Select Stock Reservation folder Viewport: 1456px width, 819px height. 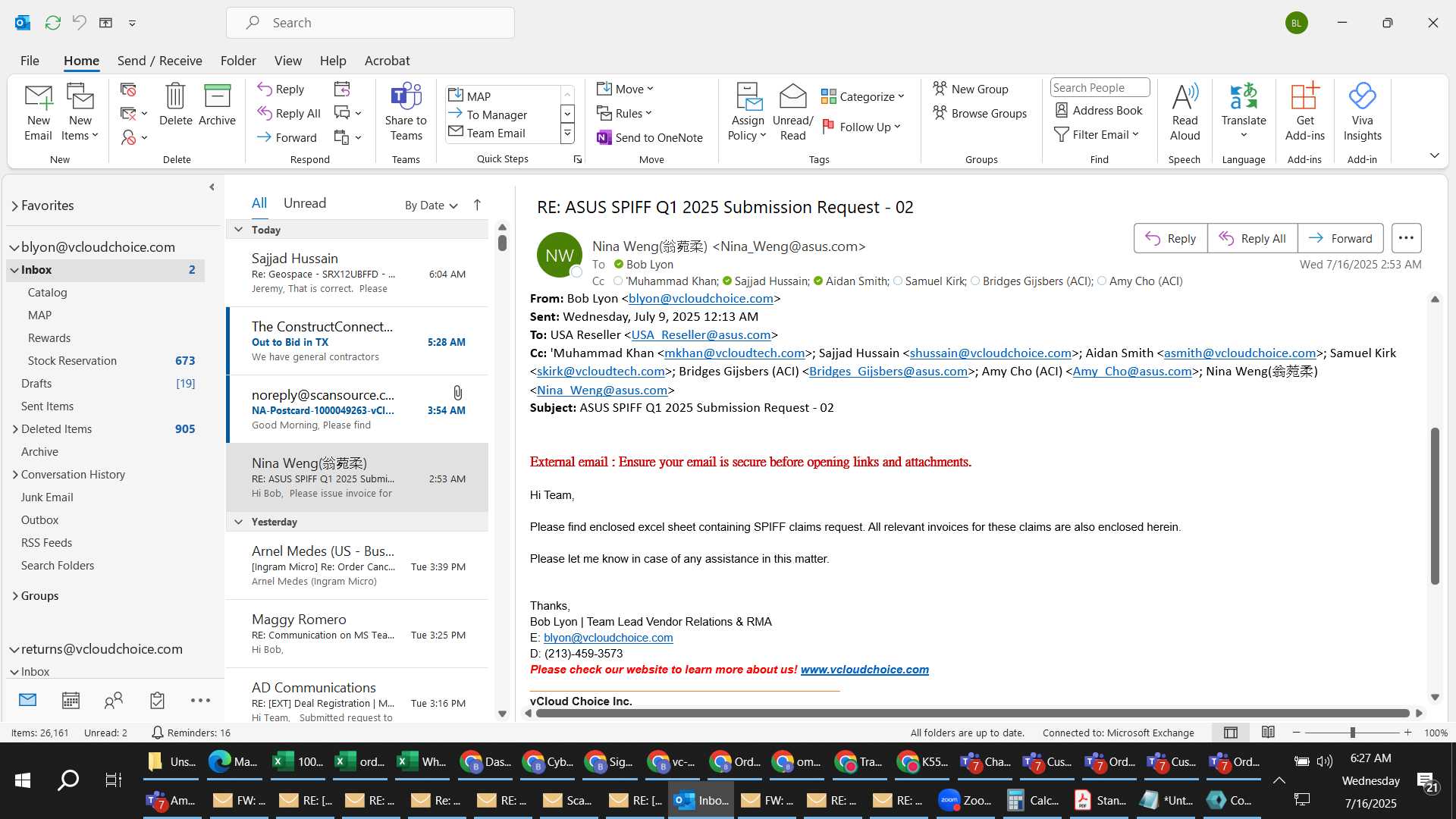coord(105,361)
